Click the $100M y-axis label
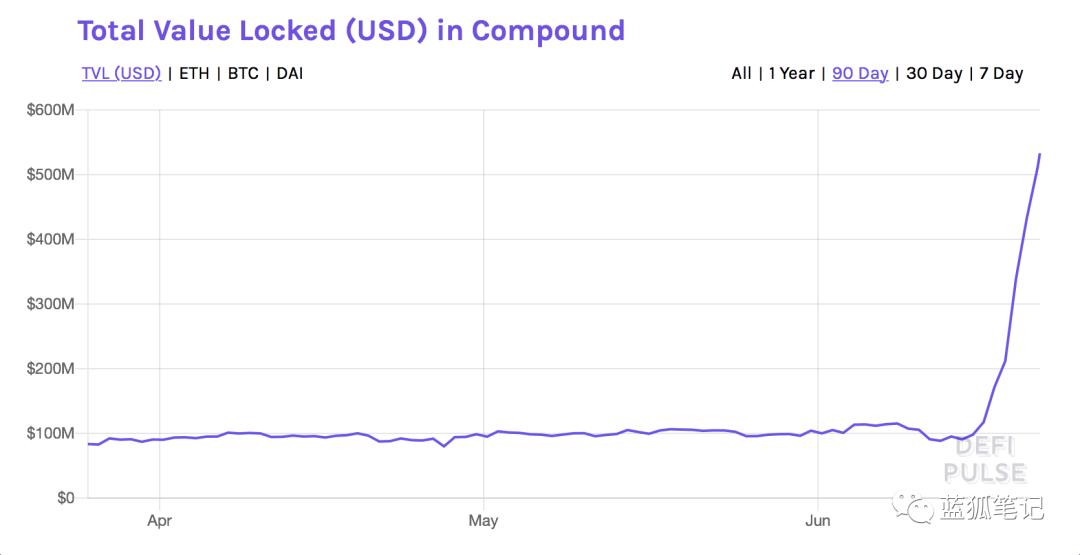The height and width of the screenshot is (555, 1080). [50, 433]
